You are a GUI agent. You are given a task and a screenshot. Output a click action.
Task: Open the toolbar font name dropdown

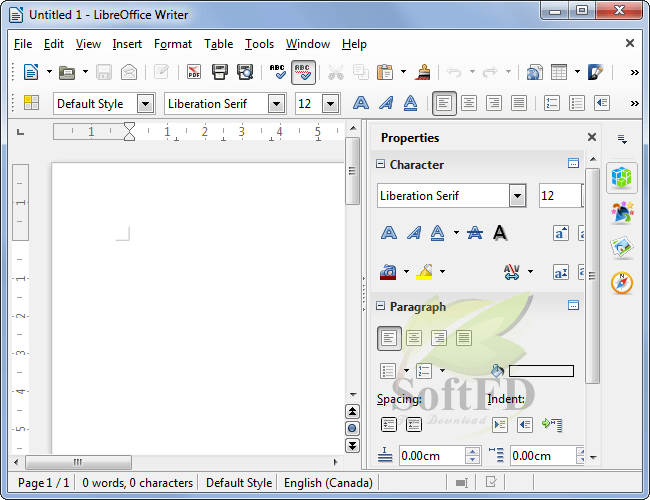[276, 104]
